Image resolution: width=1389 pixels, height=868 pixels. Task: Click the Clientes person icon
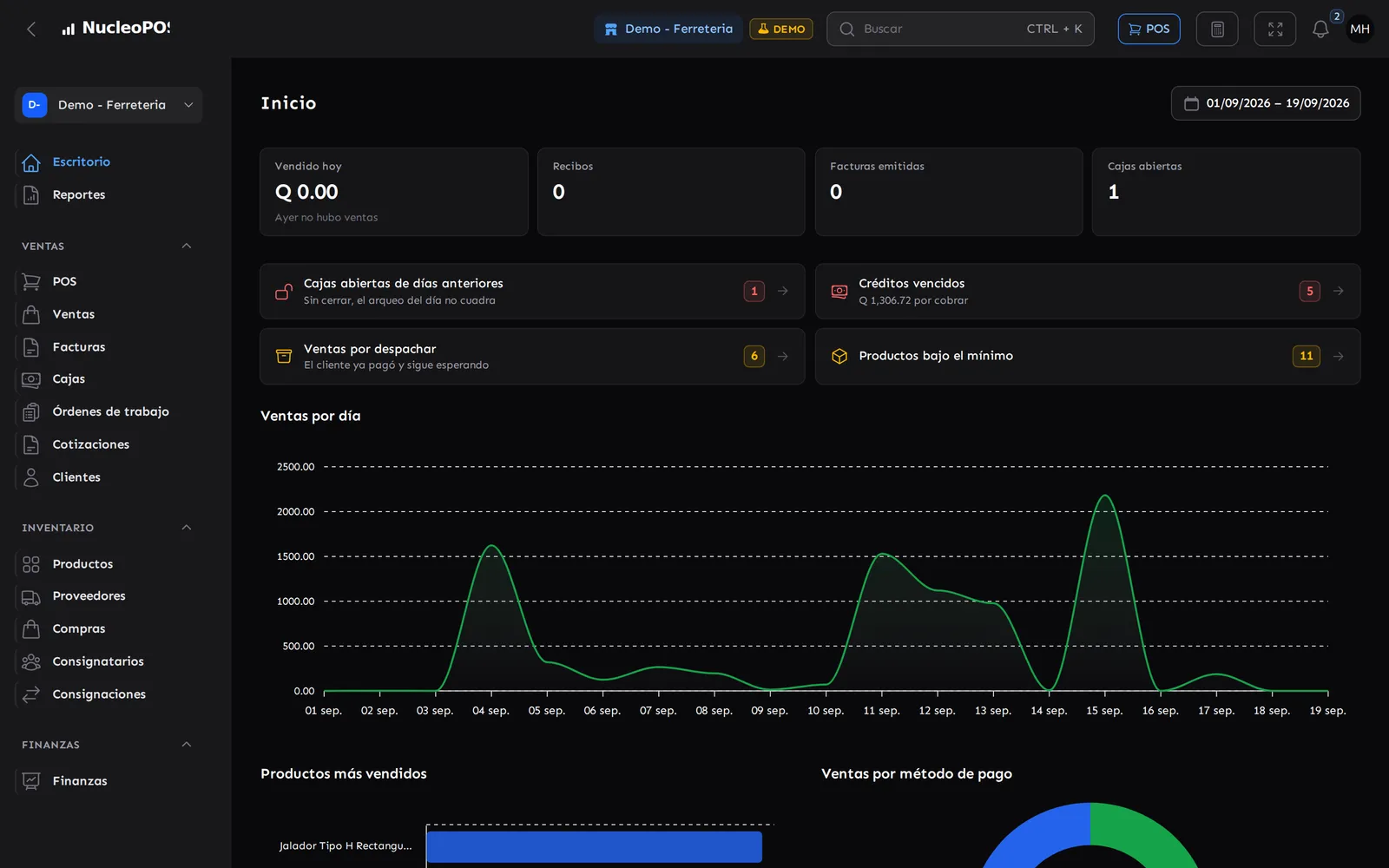coord(31,477)
